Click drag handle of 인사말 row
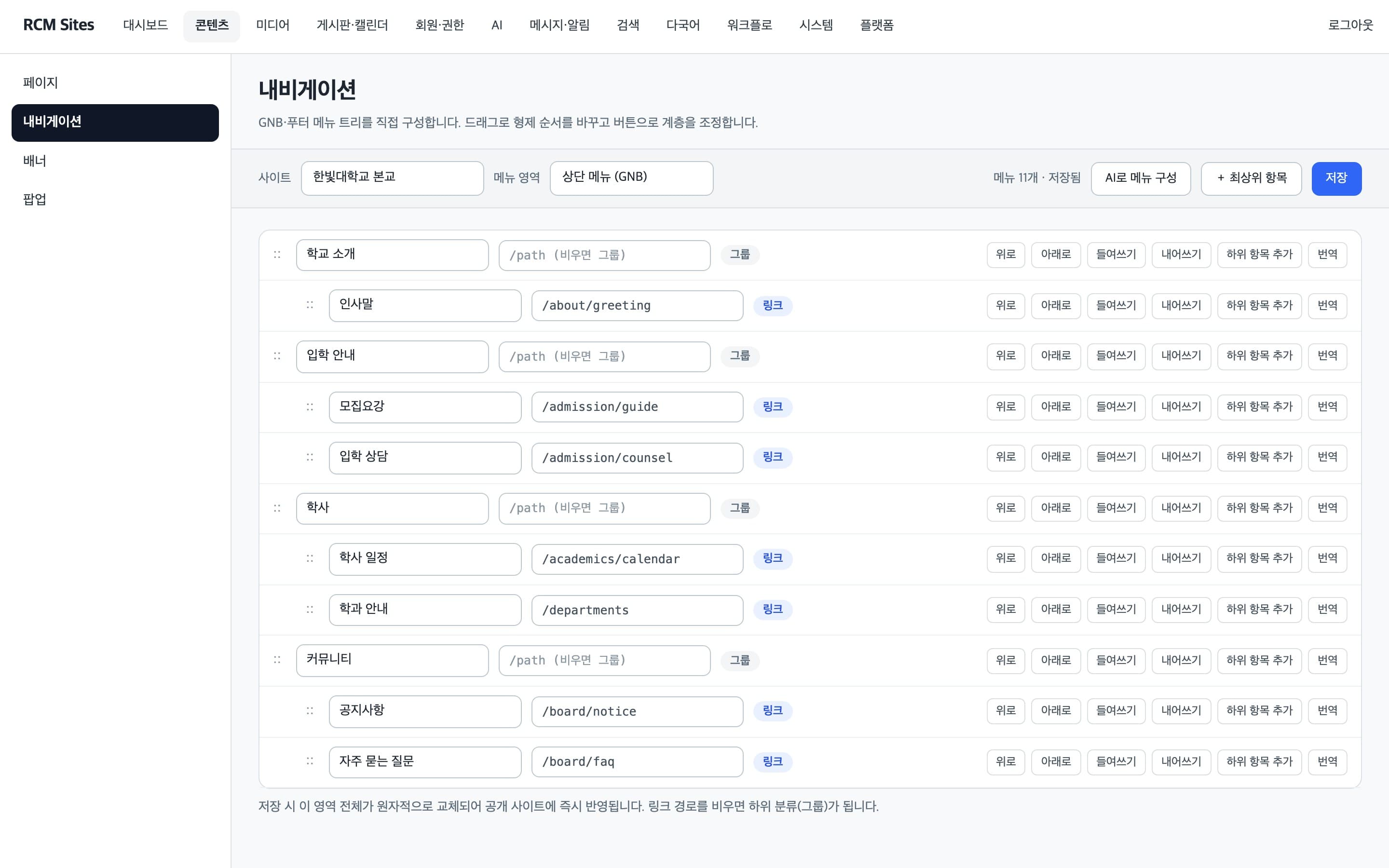1389x868 pixels. coord(310,305)
